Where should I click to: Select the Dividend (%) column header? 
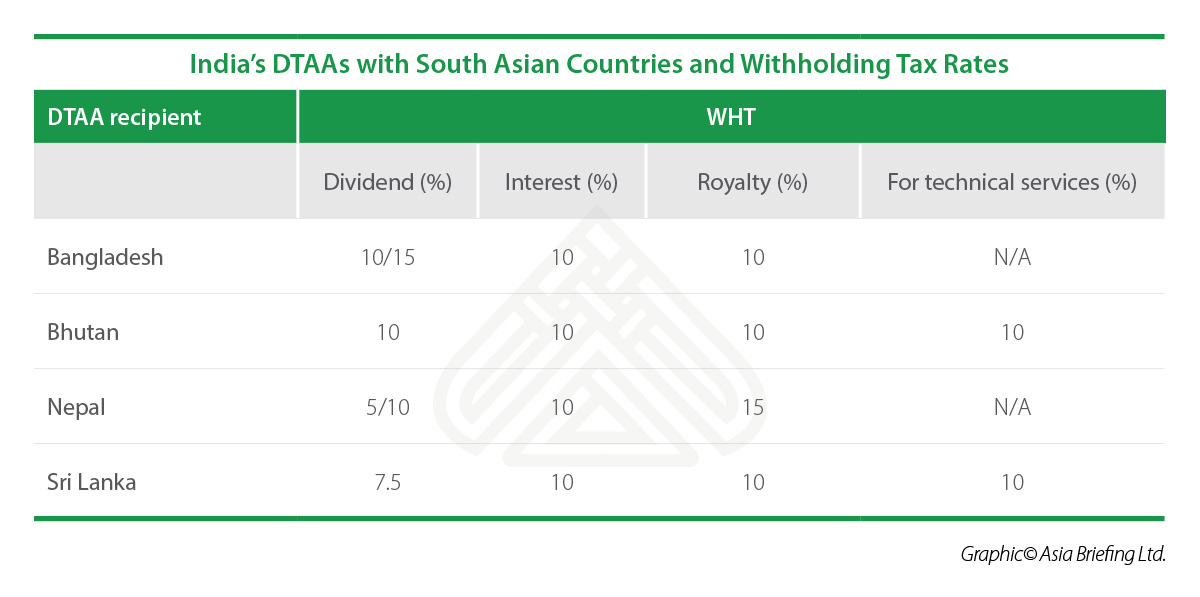point(388,182)
